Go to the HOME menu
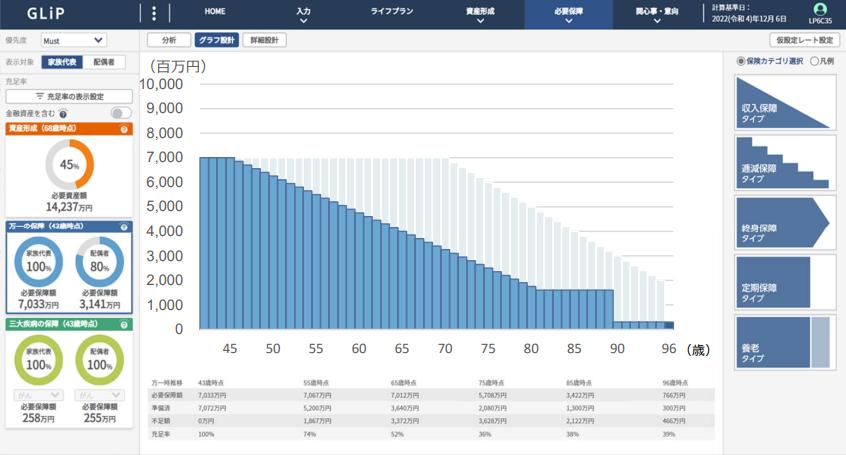 tap(215, 11)
